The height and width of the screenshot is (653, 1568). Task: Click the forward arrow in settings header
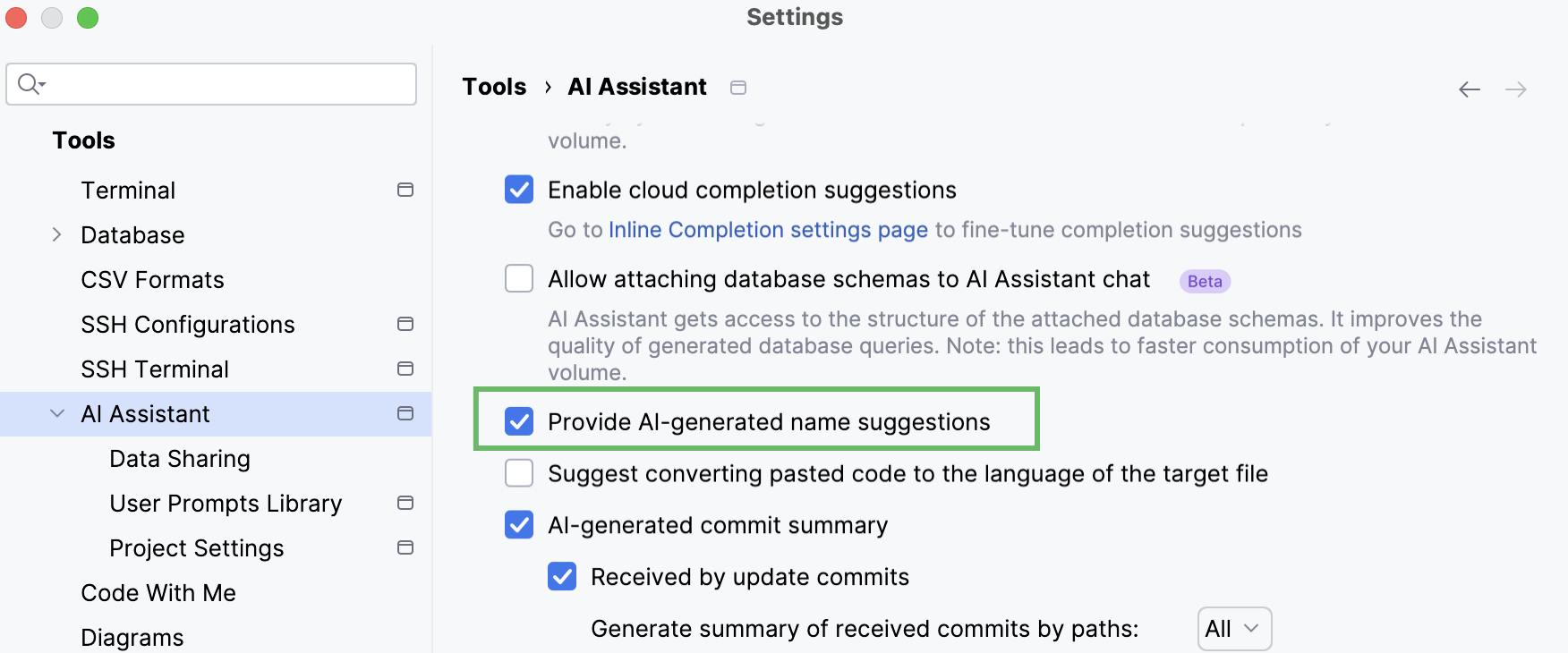click(1515, 89)
